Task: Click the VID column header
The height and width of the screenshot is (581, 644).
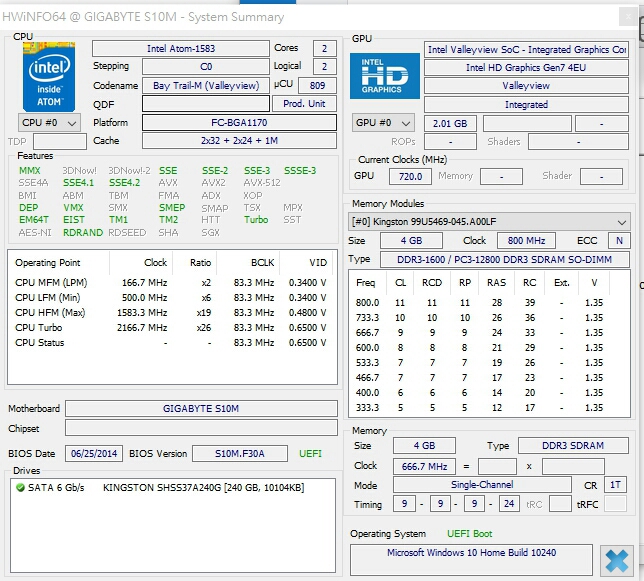Action: (308, 263)
